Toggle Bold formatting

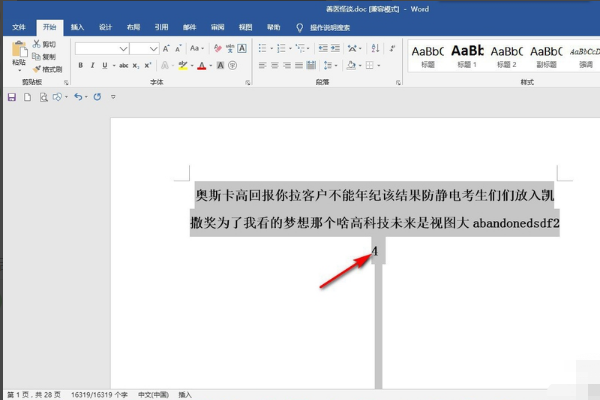[80, 66]
